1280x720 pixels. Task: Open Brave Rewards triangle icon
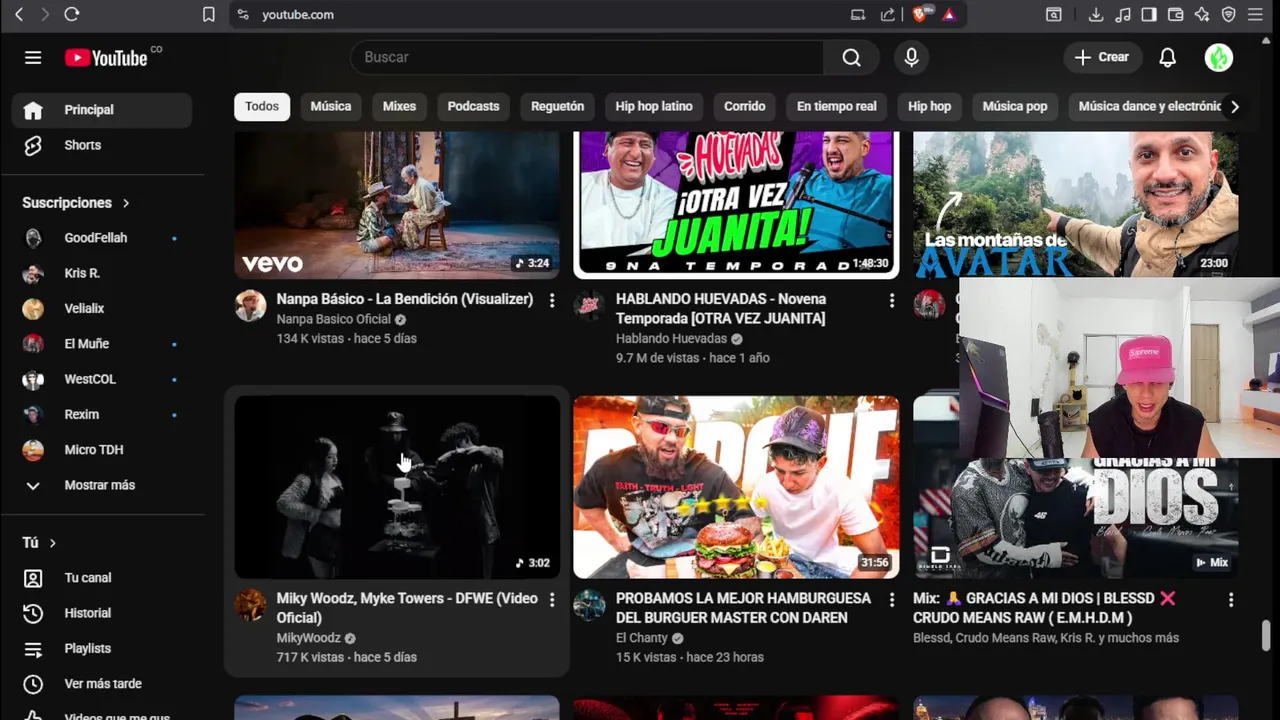pyautogui.click(x=948, y=14)
